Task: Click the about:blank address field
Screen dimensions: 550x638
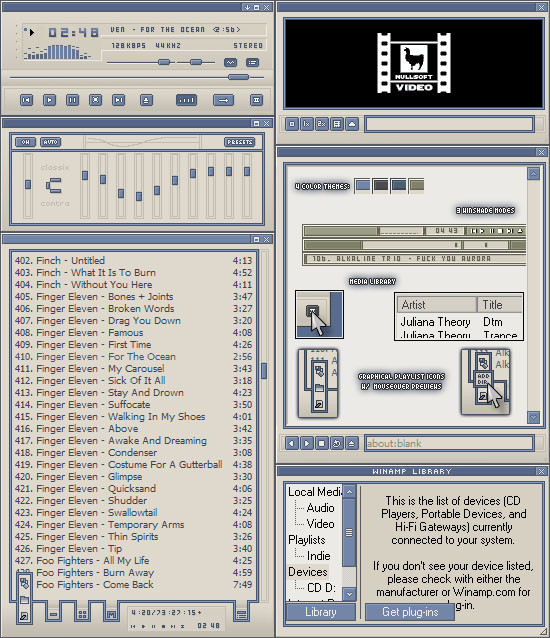Action: pos(449,443)
